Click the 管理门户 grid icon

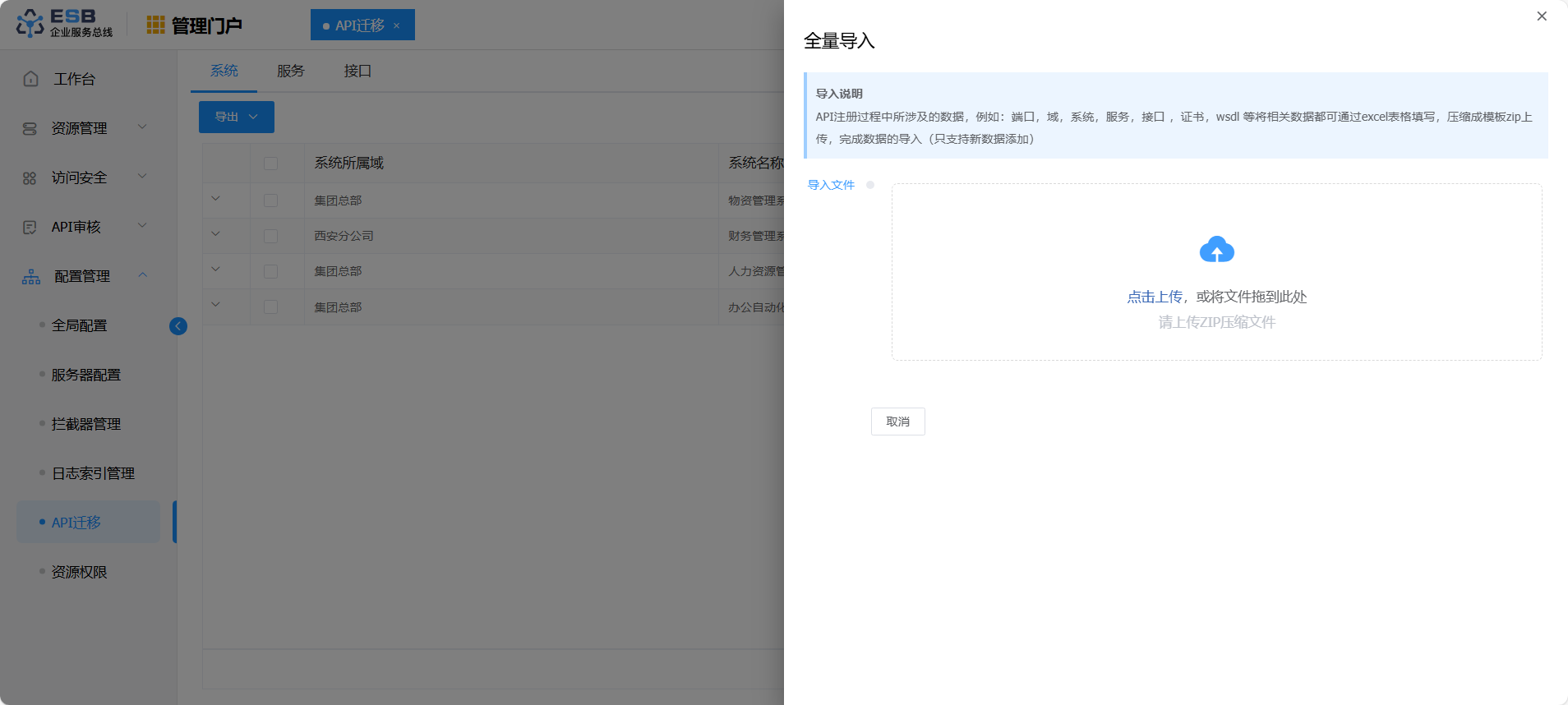pos(155,25)
